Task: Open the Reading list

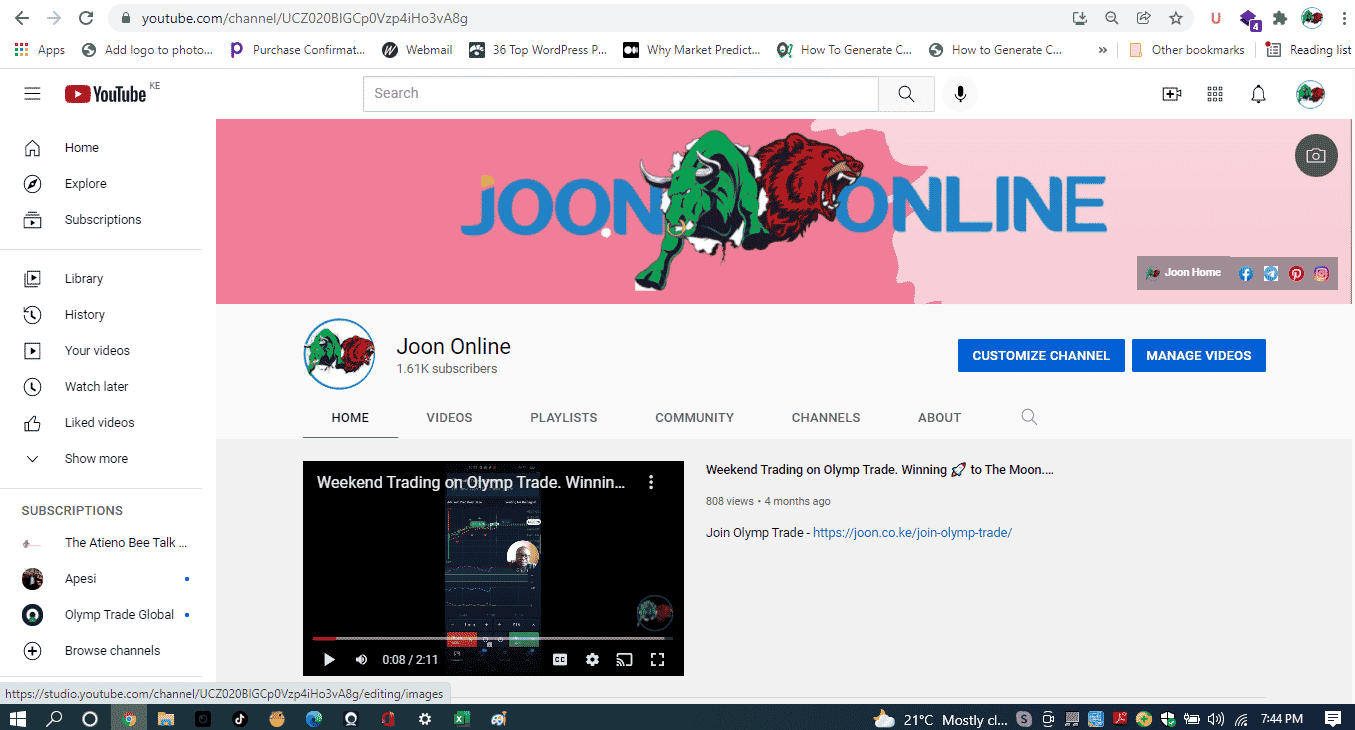Action: 1308,50
